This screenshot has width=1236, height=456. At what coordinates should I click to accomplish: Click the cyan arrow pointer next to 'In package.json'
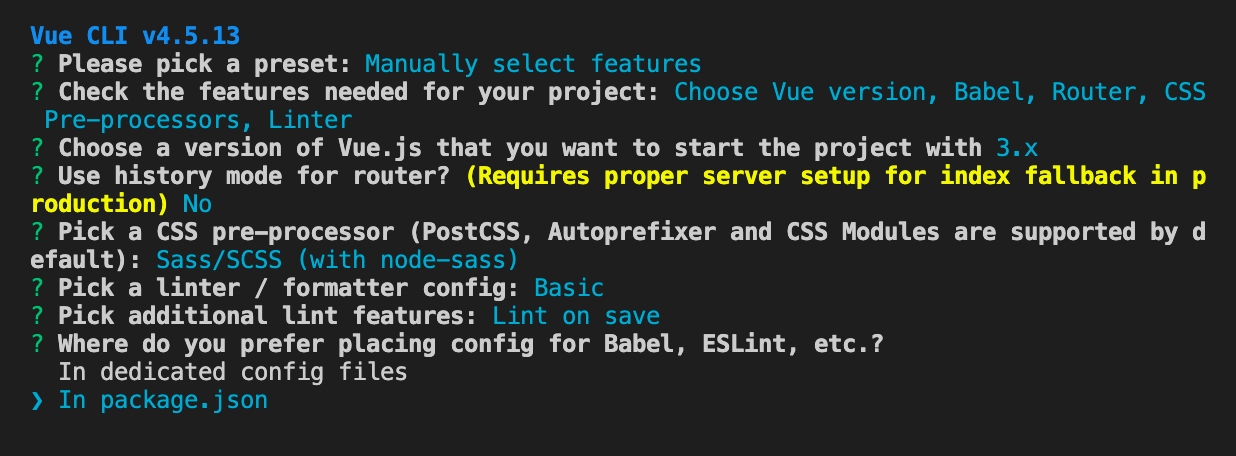(x=37, y=401)
